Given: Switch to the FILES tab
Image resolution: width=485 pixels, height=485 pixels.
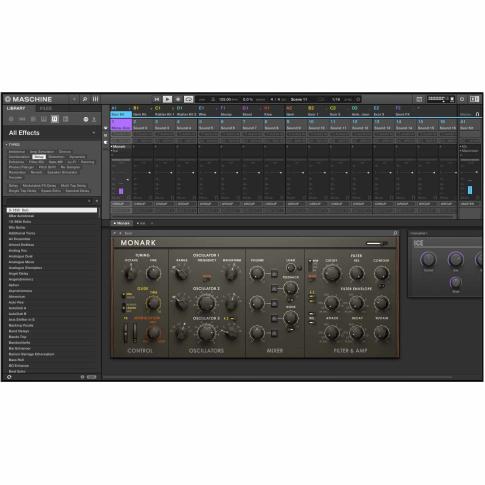Looking at the screenshot, I should (46, 108).
